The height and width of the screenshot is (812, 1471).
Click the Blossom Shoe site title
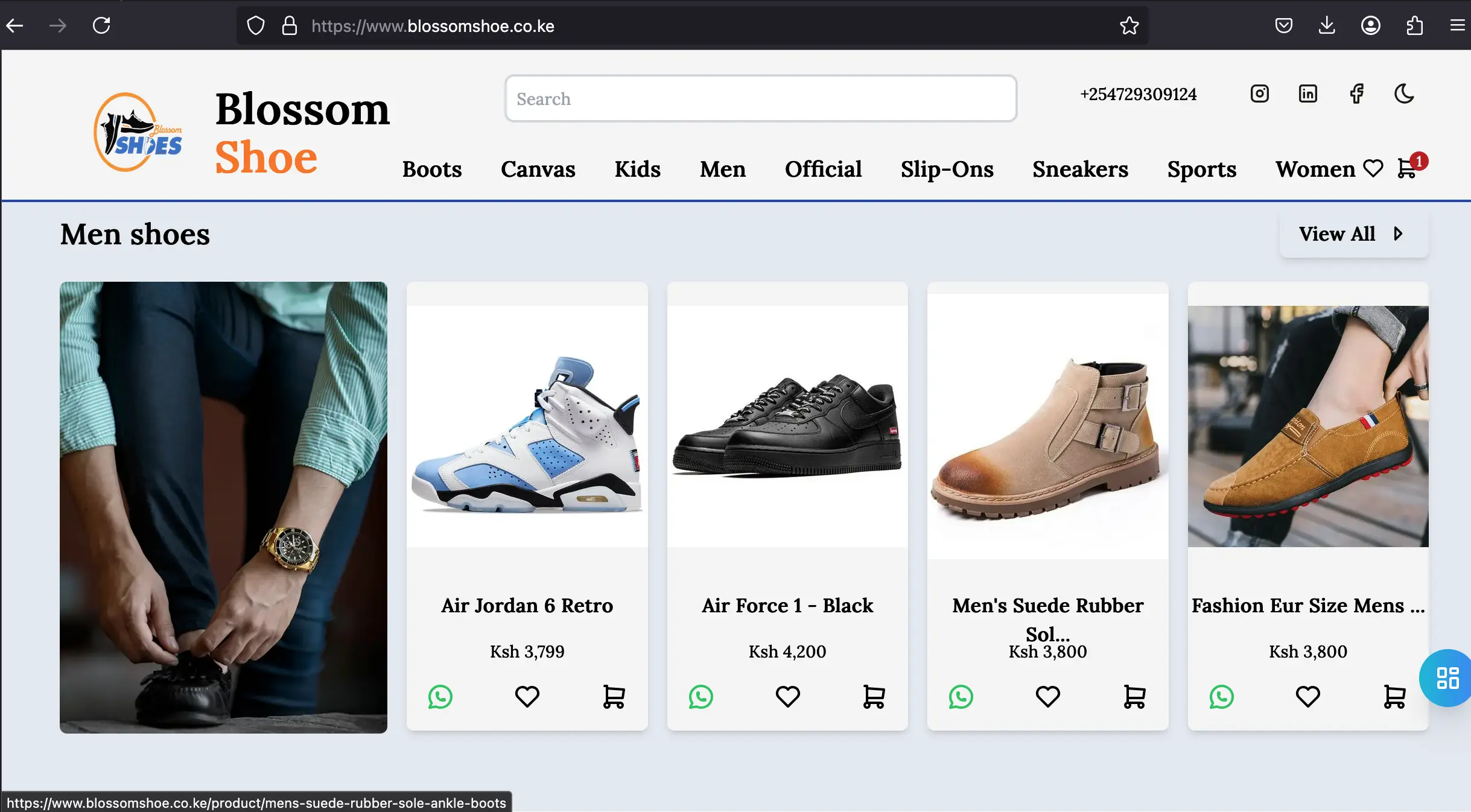(x=302, y=133)
